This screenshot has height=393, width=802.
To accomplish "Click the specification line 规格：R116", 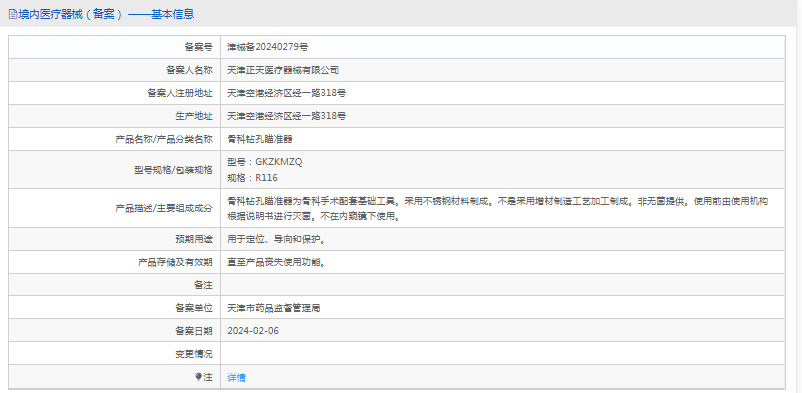I will pyautogui.click(x=253, y=178).
